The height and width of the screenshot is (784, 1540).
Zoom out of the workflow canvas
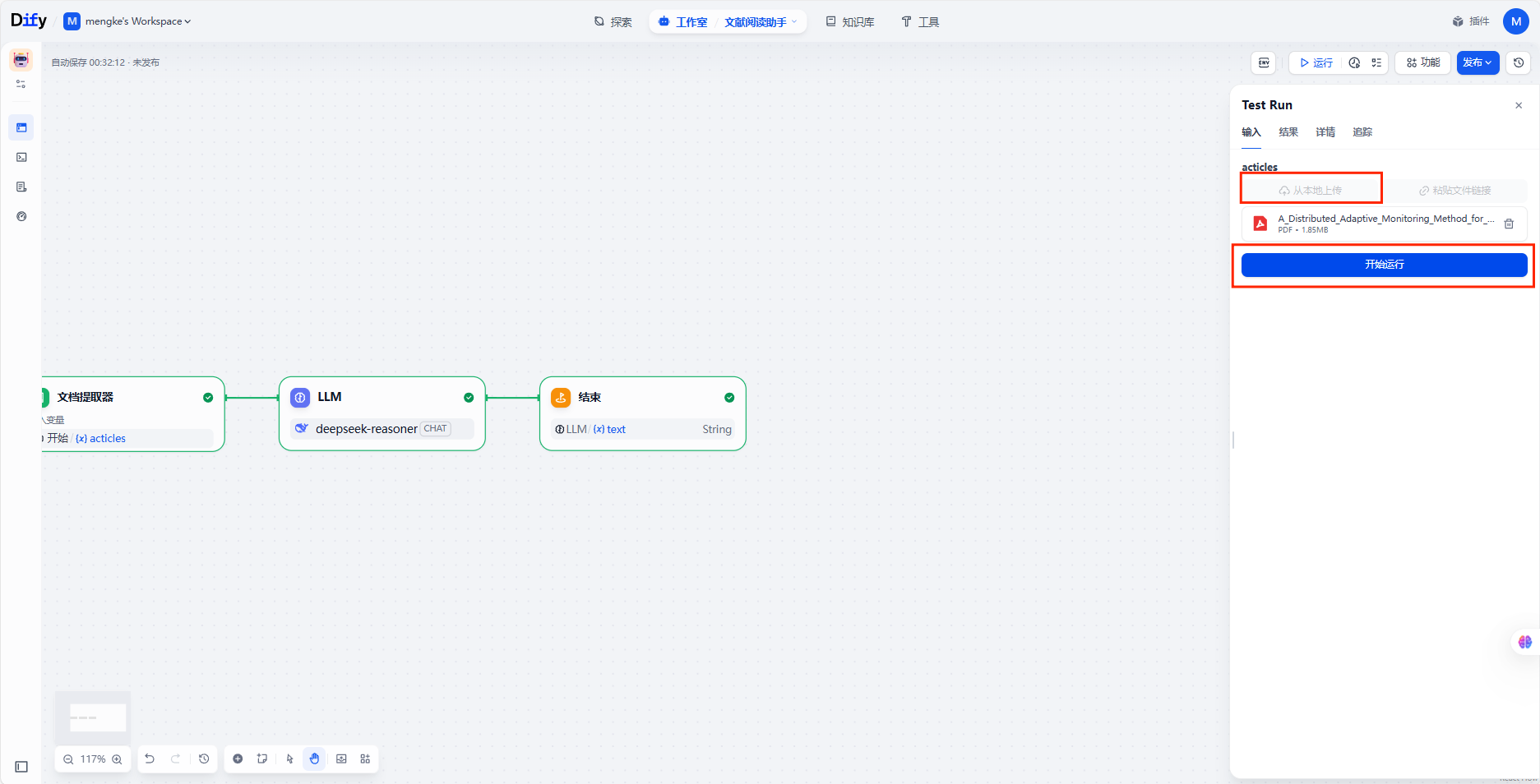click(x=68, y=759)
